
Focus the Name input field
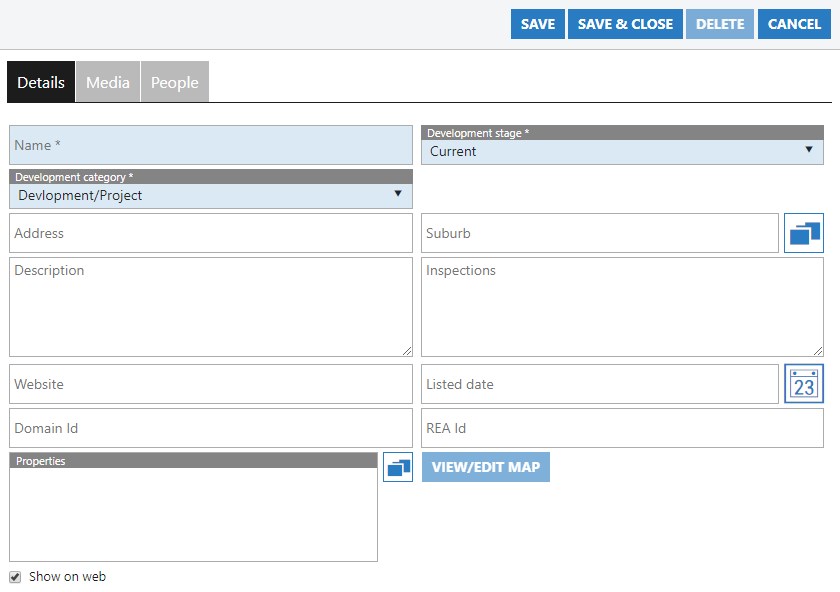tap(210, 145)
